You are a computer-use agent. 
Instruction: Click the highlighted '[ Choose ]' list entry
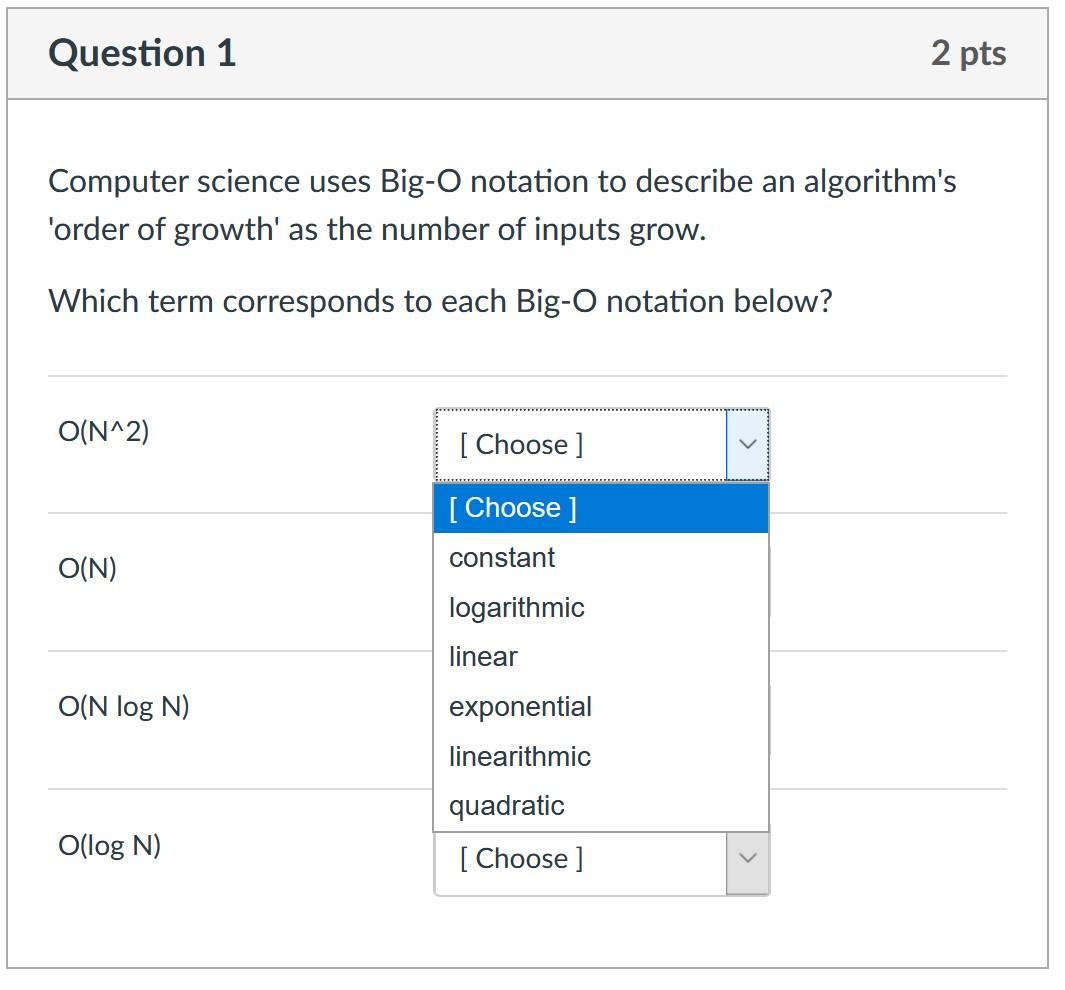600,508
